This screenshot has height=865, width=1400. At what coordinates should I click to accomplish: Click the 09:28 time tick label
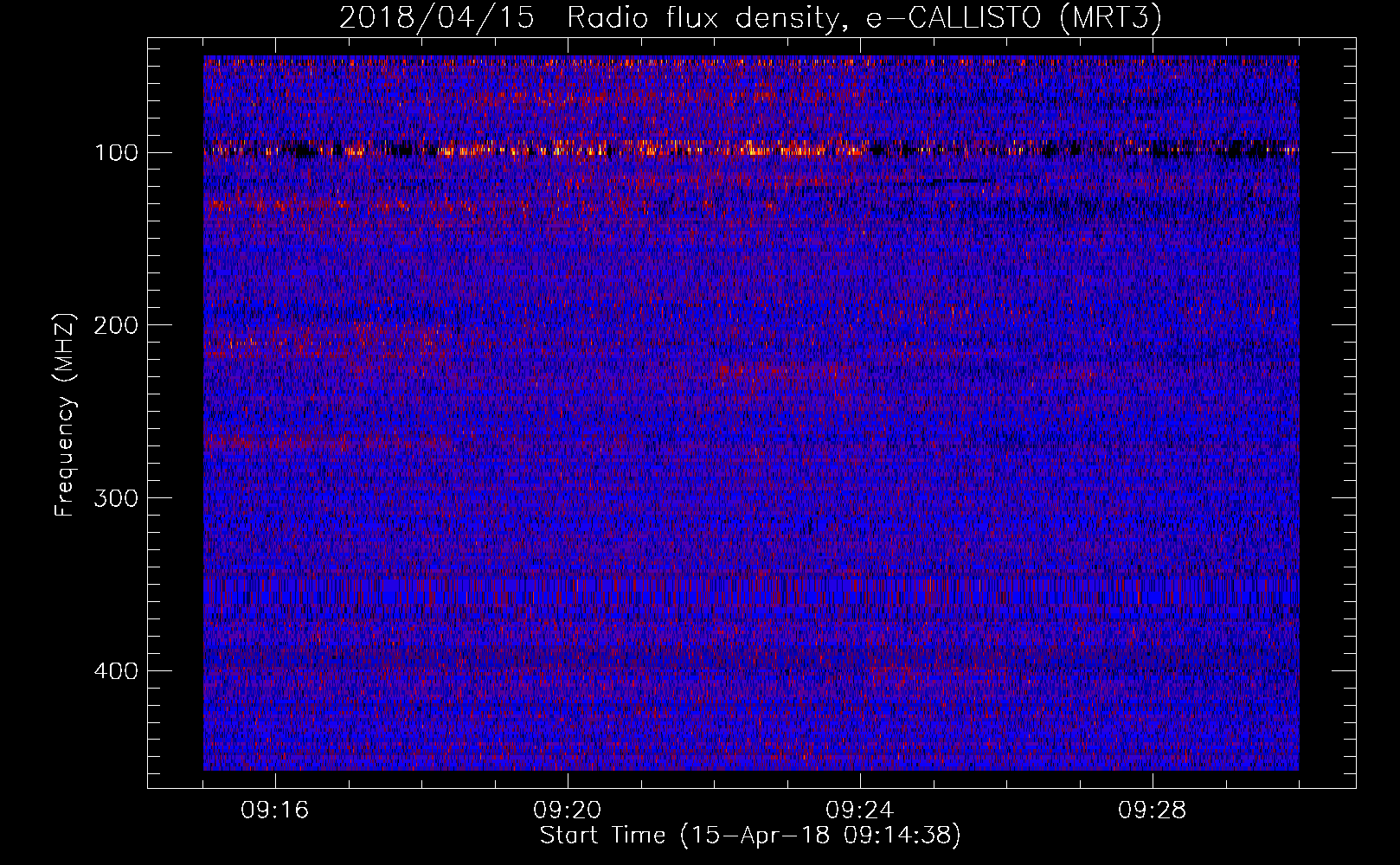(x=1153, y=811)
